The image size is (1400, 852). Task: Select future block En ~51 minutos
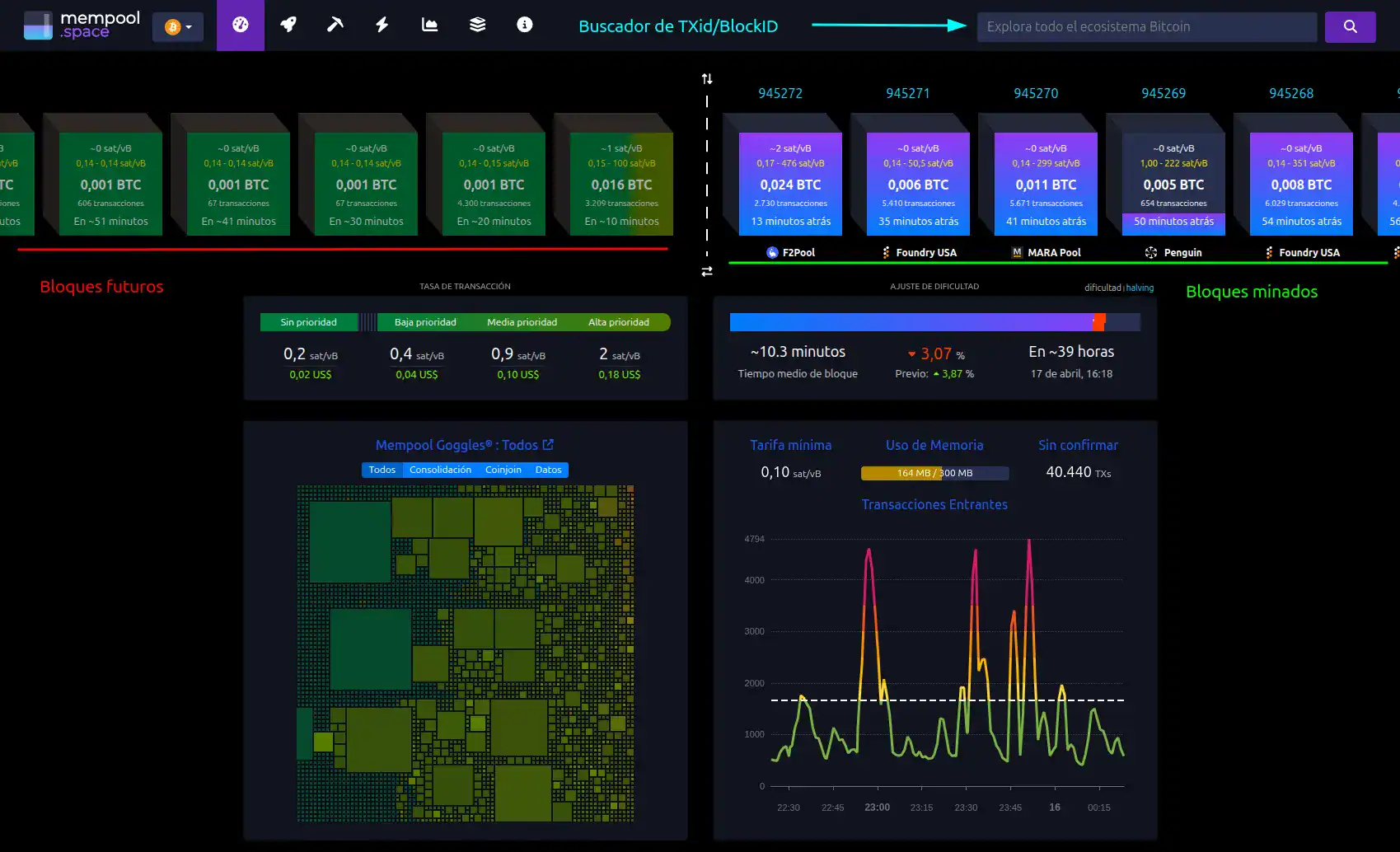(110, 184)
